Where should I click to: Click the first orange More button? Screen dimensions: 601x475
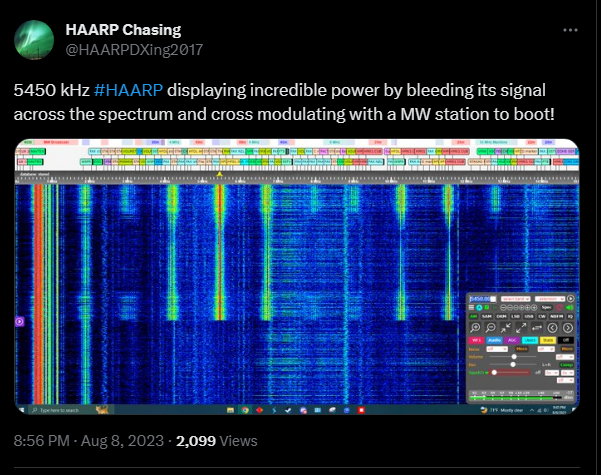coord(521,349)
